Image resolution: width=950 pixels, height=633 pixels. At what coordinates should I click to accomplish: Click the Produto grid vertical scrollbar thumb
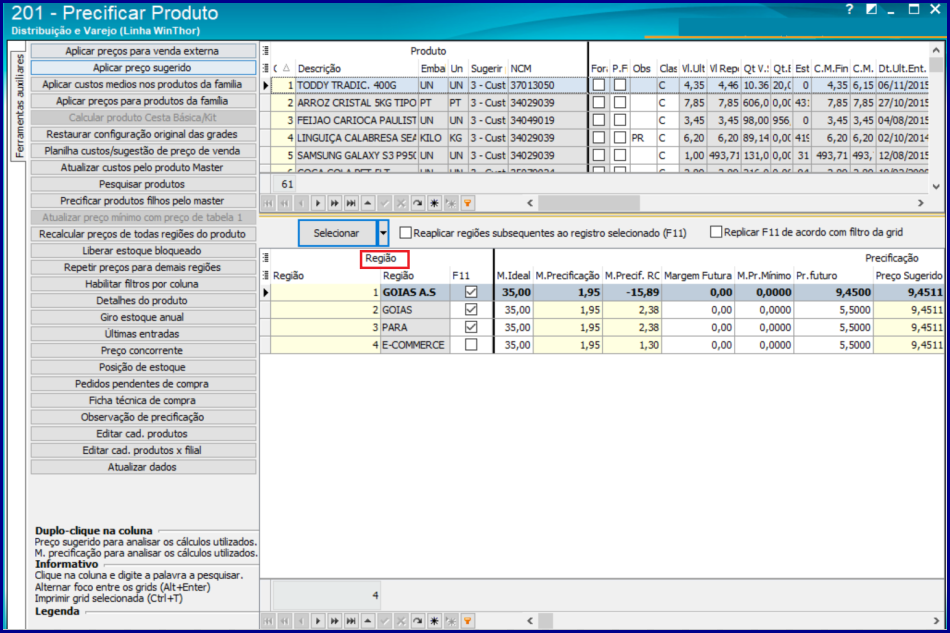tap(936, 64)
